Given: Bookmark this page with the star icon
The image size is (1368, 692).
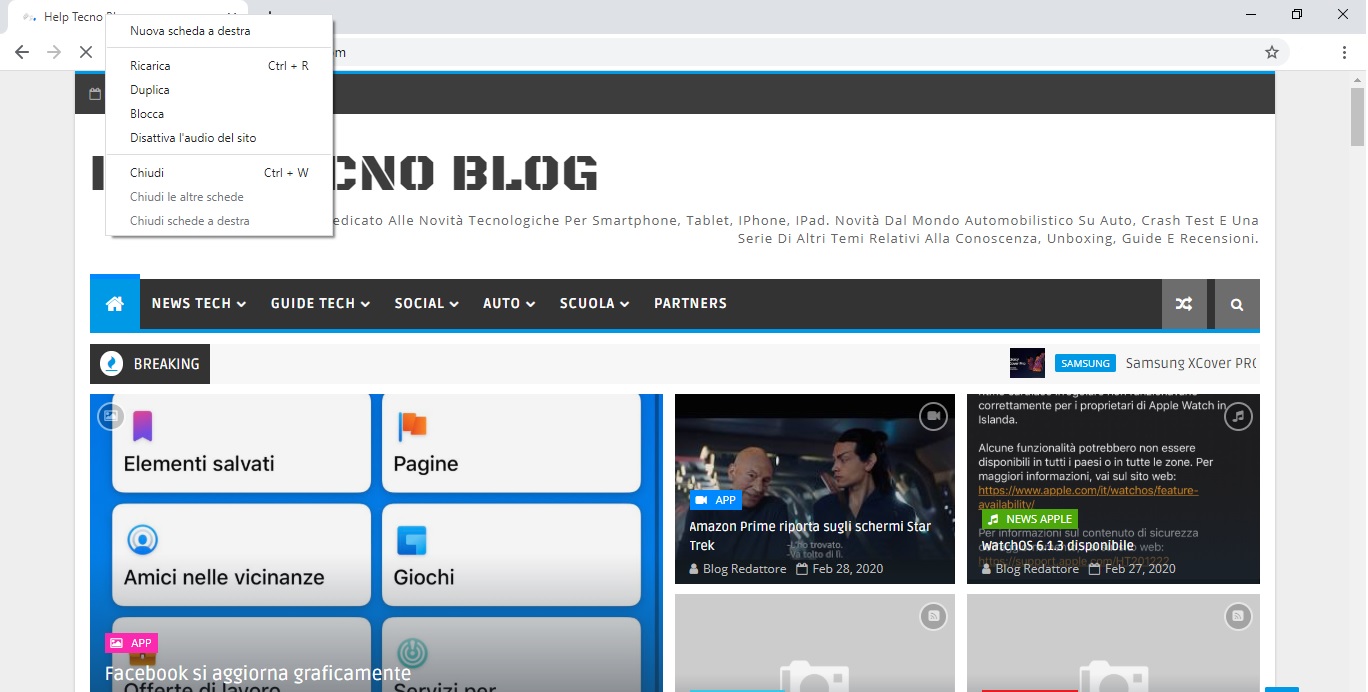Looking at the screenshot, I should tap(1272, 52).
